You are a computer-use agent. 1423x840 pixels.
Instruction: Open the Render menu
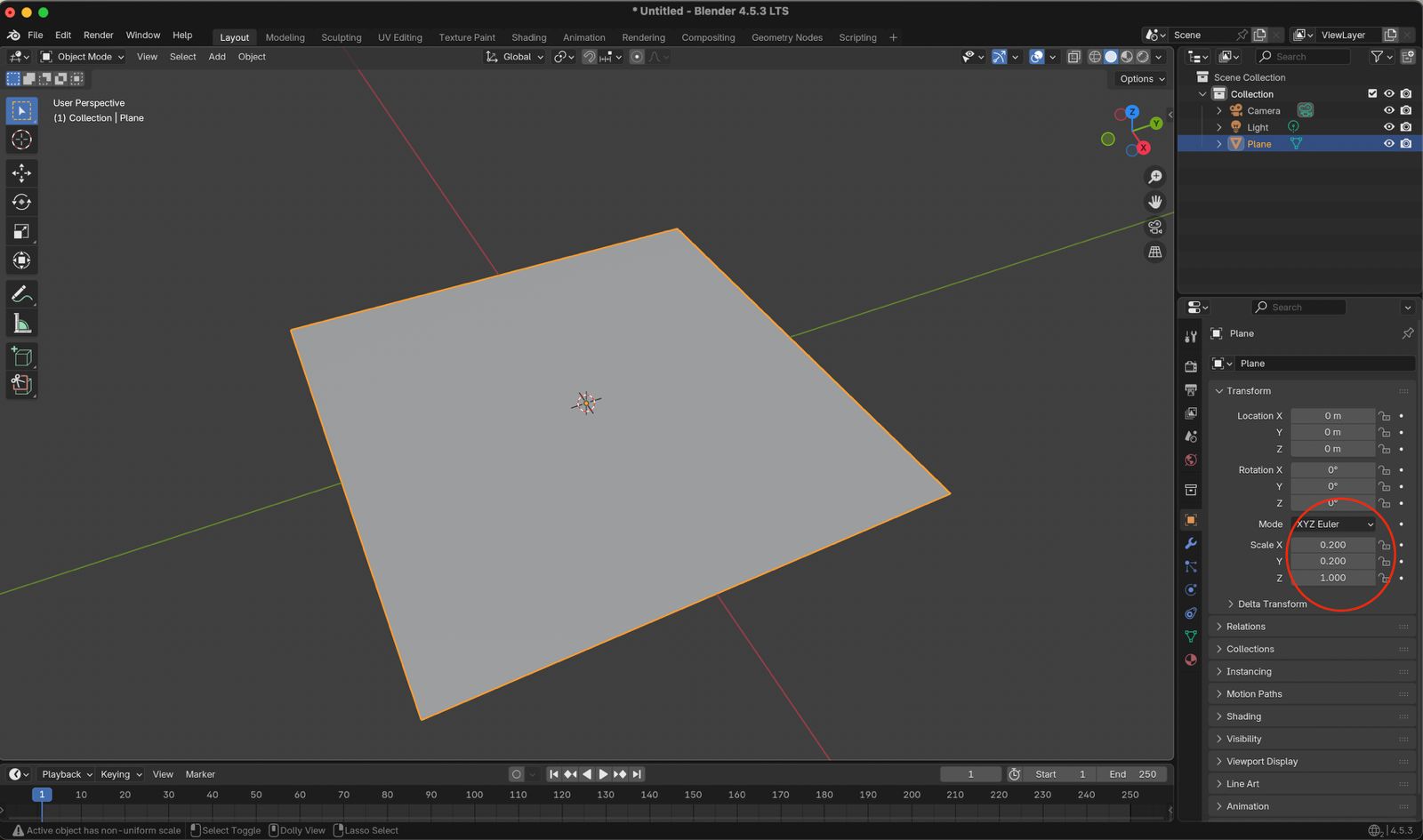coord(98,36)
